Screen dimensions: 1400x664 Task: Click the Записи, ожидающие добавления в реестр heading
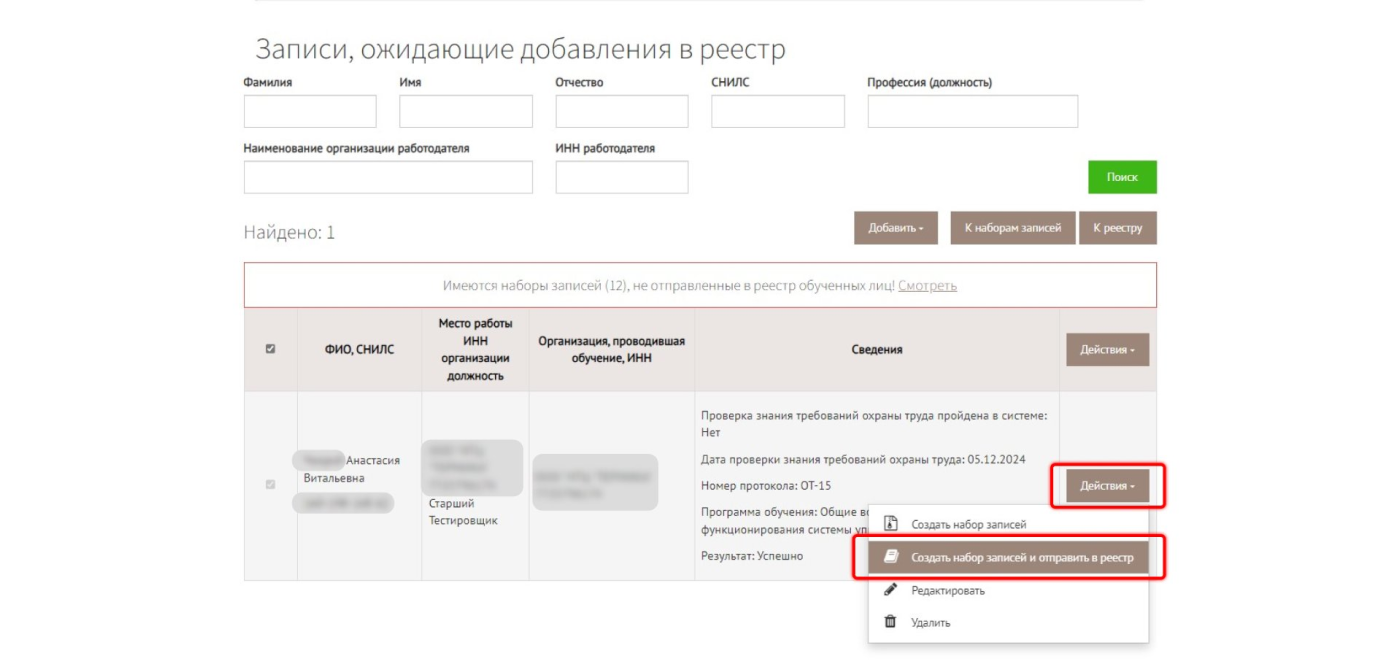click(x=520, y=50)
